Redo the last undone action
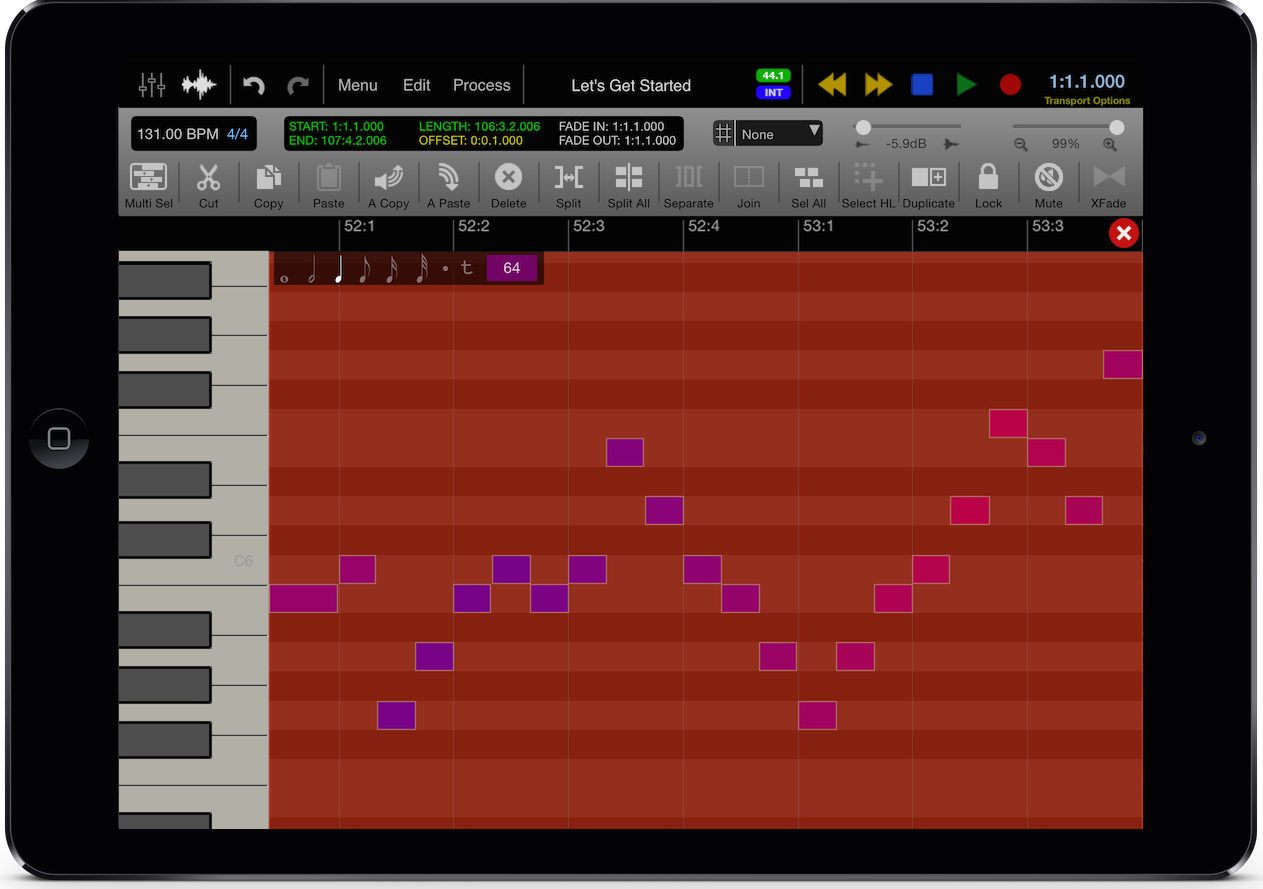The image size is (1263, 889). [x=298, y=86]
